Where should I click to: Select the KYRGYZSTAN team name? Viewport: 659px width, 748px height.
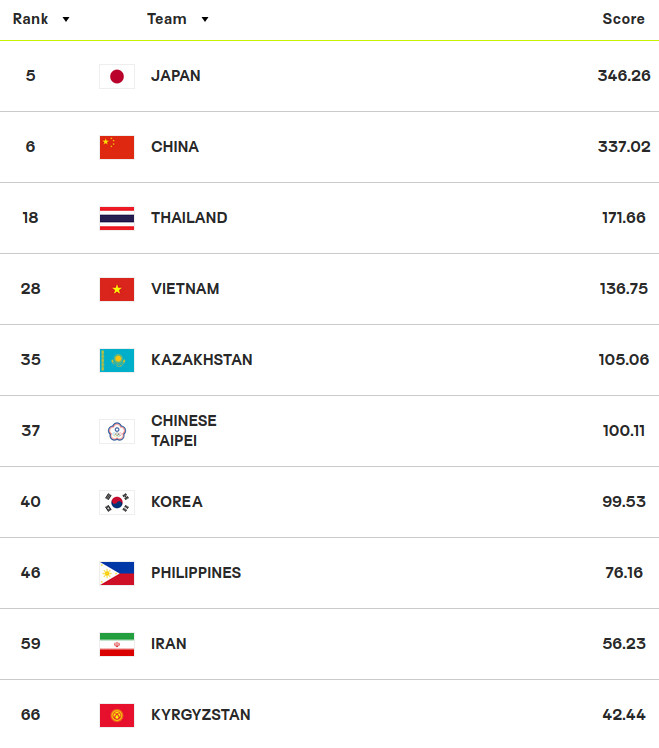pos(201,715)
